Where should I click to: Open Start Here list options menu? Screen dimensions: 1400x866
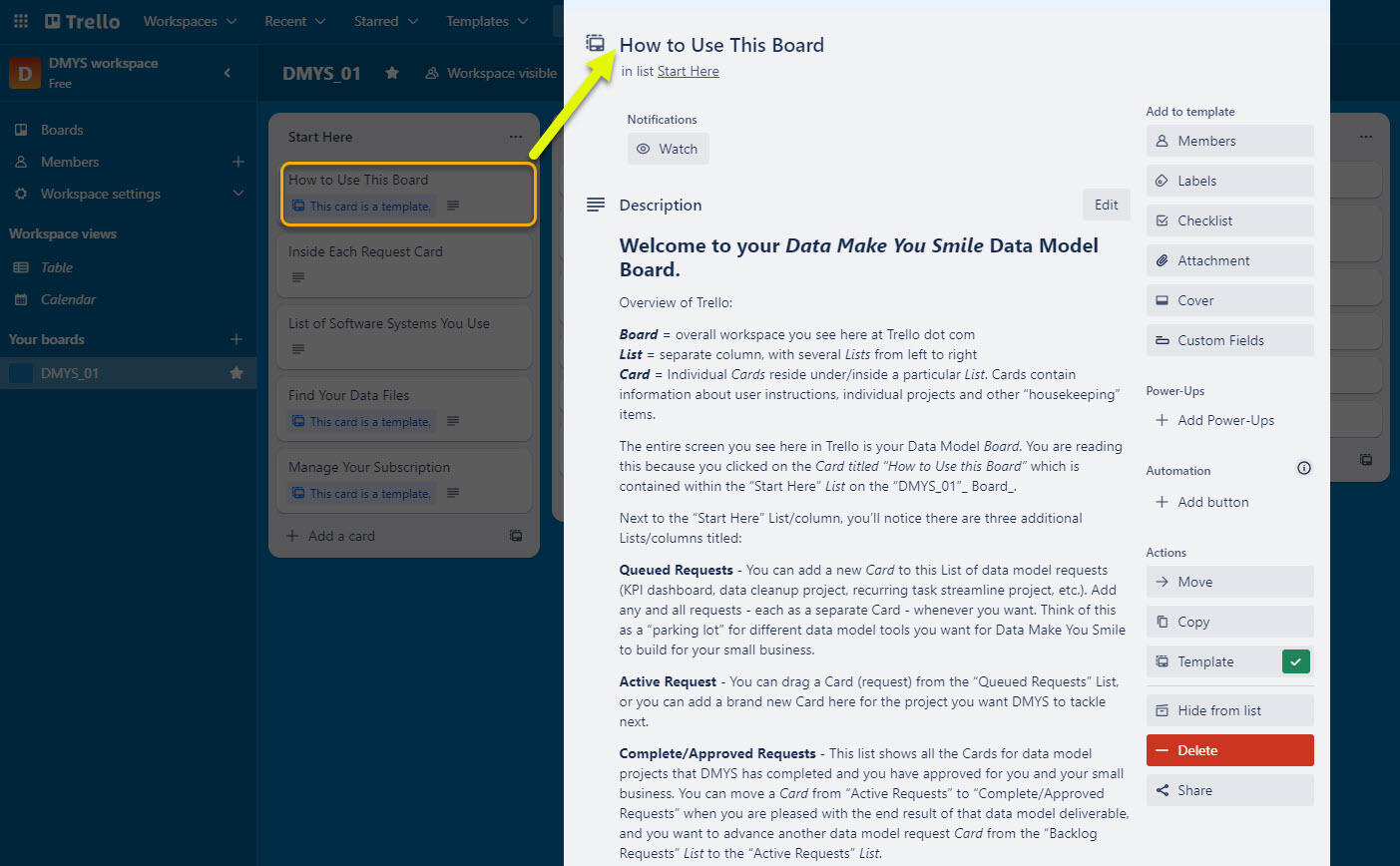[x=515, y=137]
